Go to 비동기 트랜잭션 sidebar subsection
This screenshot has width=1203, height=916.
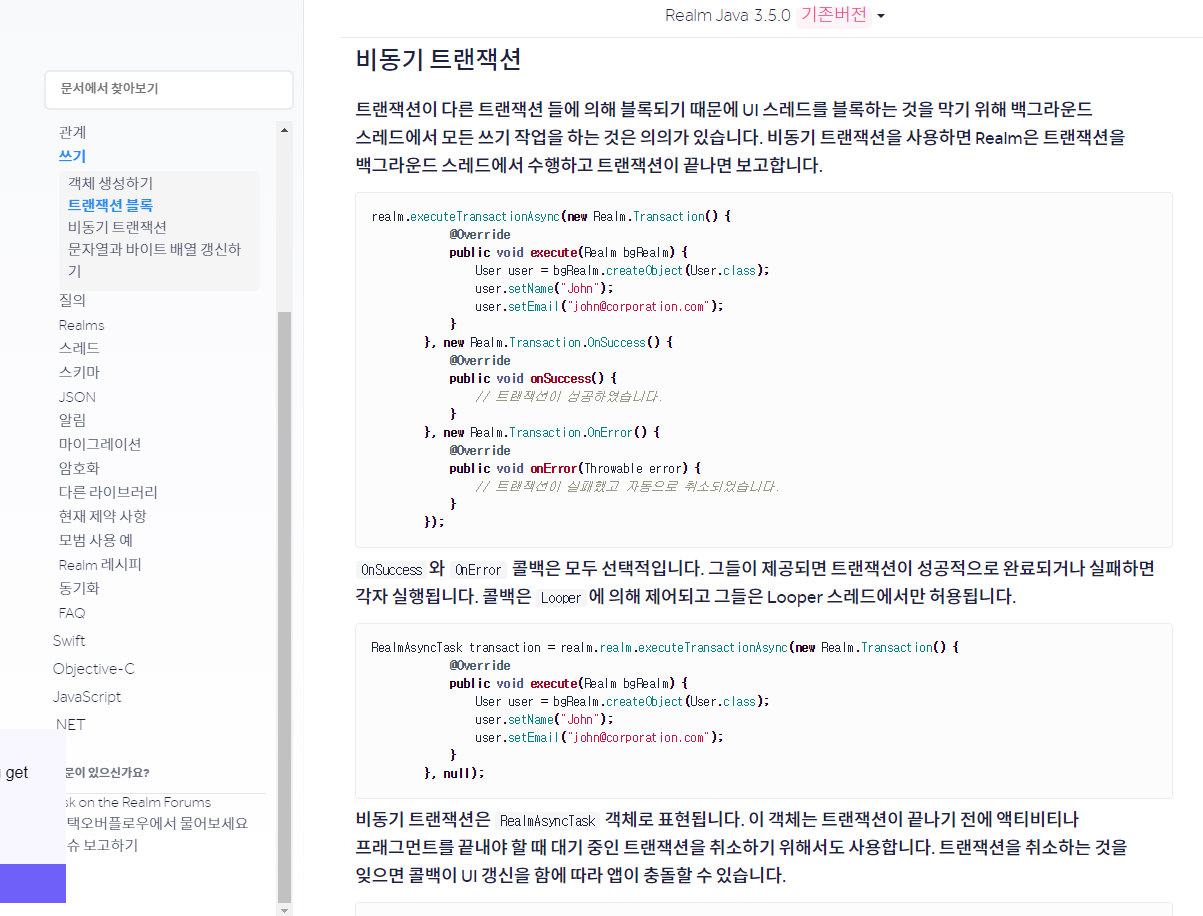118,227
